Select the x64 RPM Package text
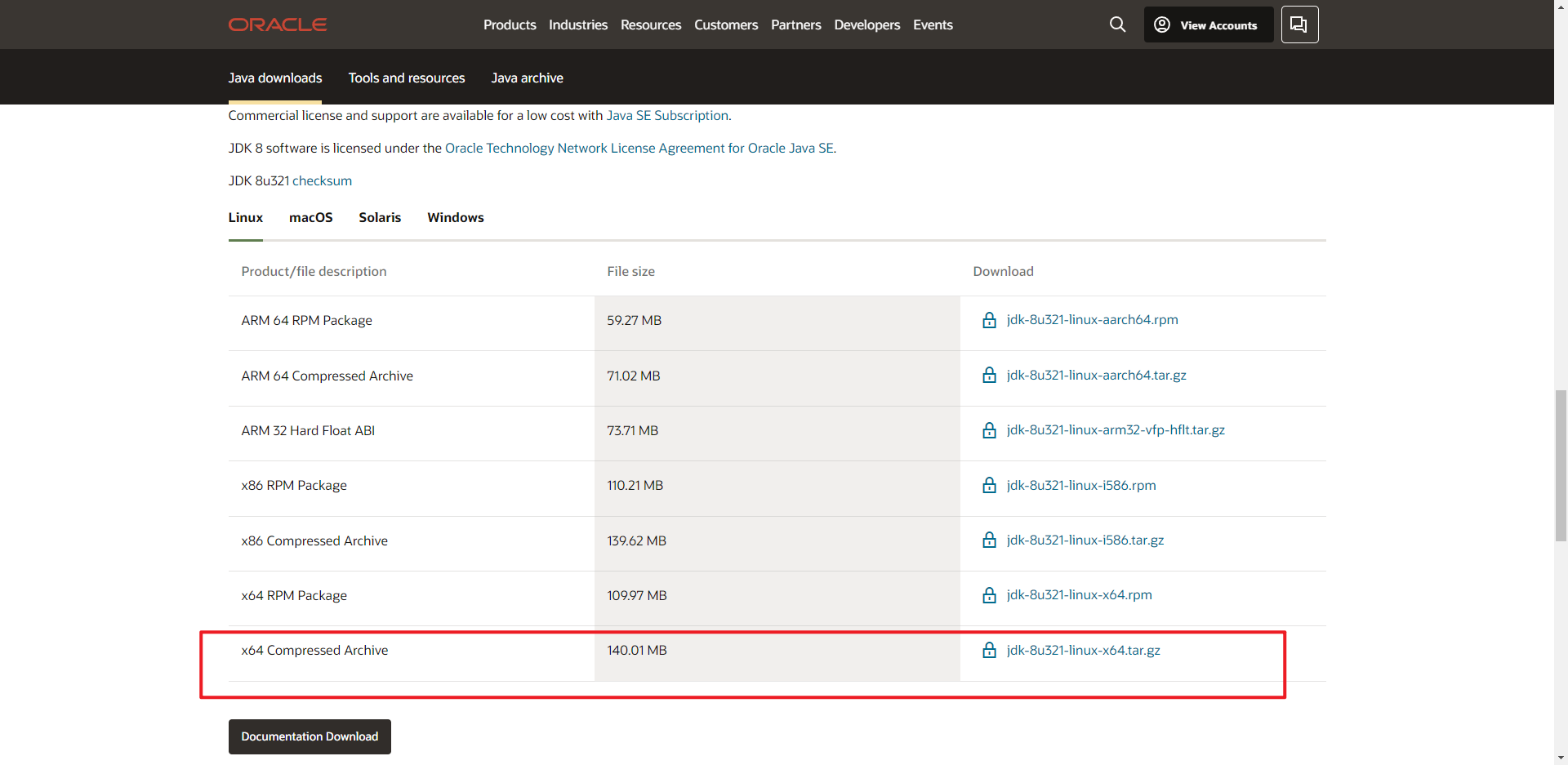 point(294,595)
